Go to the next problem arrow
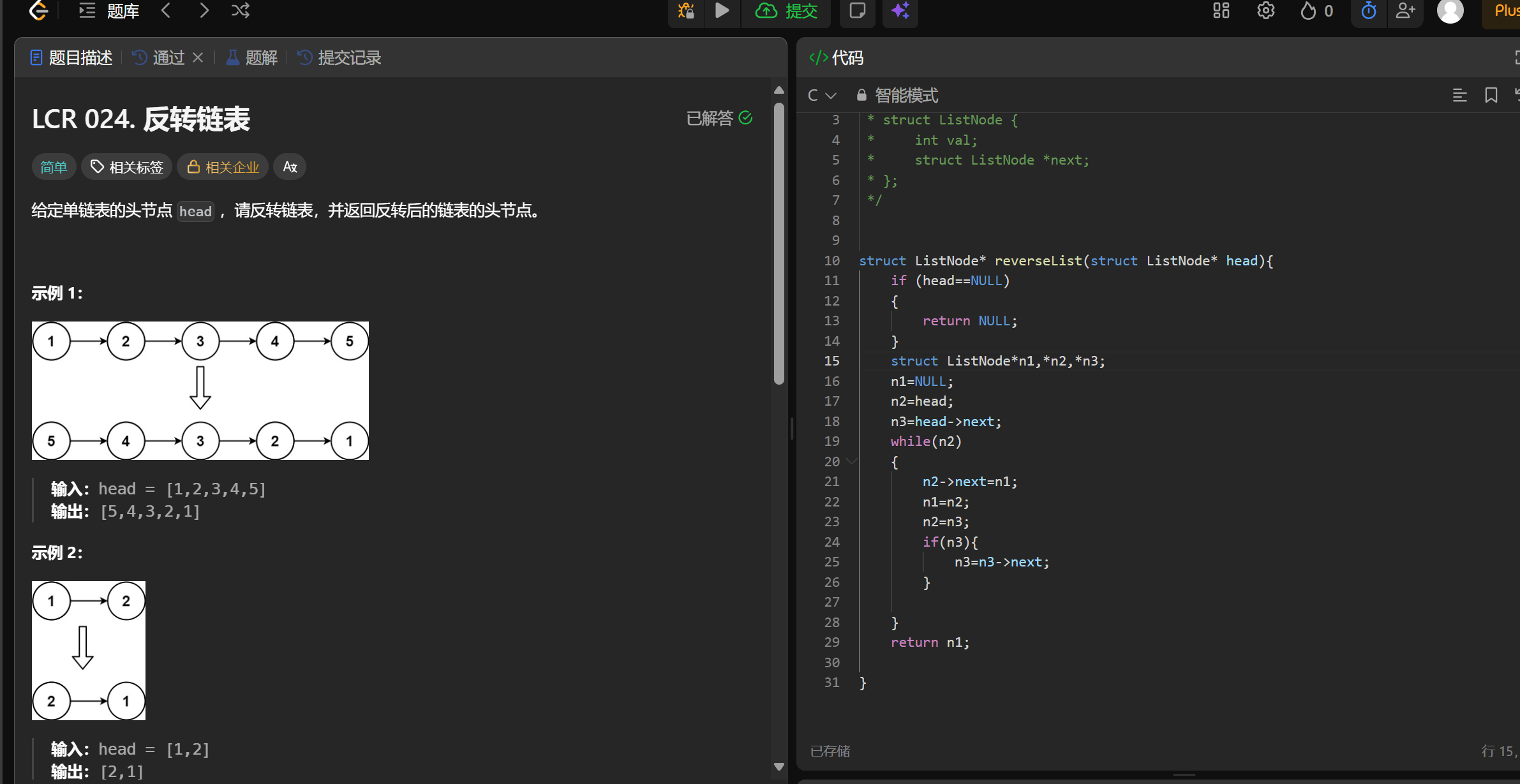The image size is (1520, 784). pos(204,10)
